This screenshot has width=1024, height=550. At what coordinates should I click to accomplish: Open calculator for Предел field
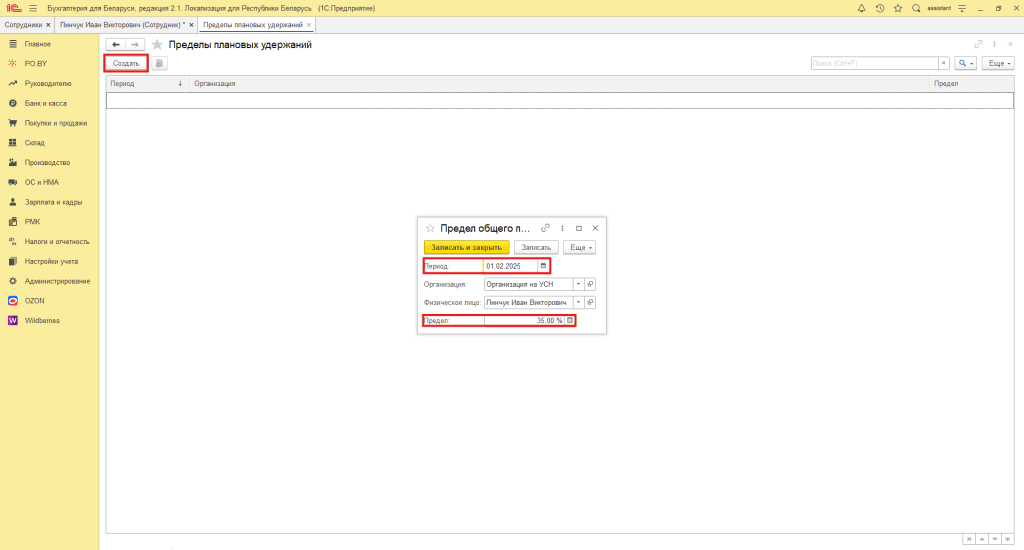pos(569,321)
